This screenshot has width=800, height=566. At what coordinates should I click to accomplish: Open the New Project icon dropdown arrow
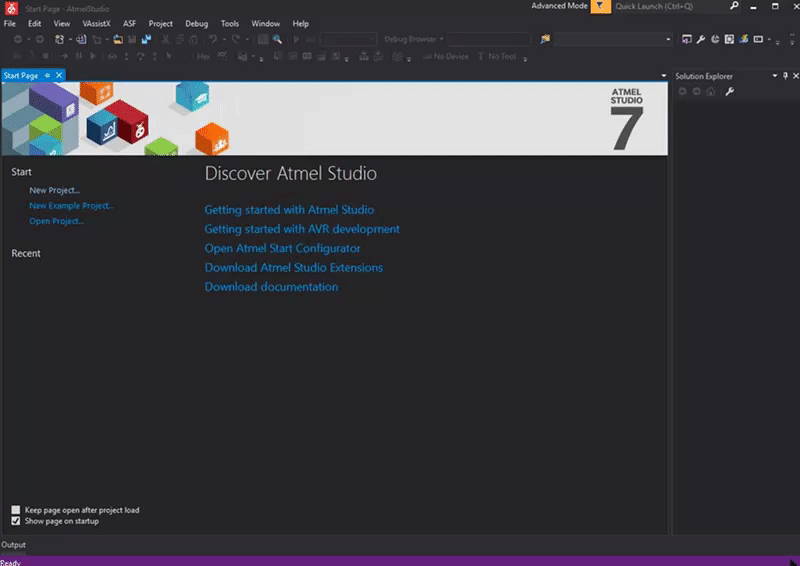pos(70,39)
